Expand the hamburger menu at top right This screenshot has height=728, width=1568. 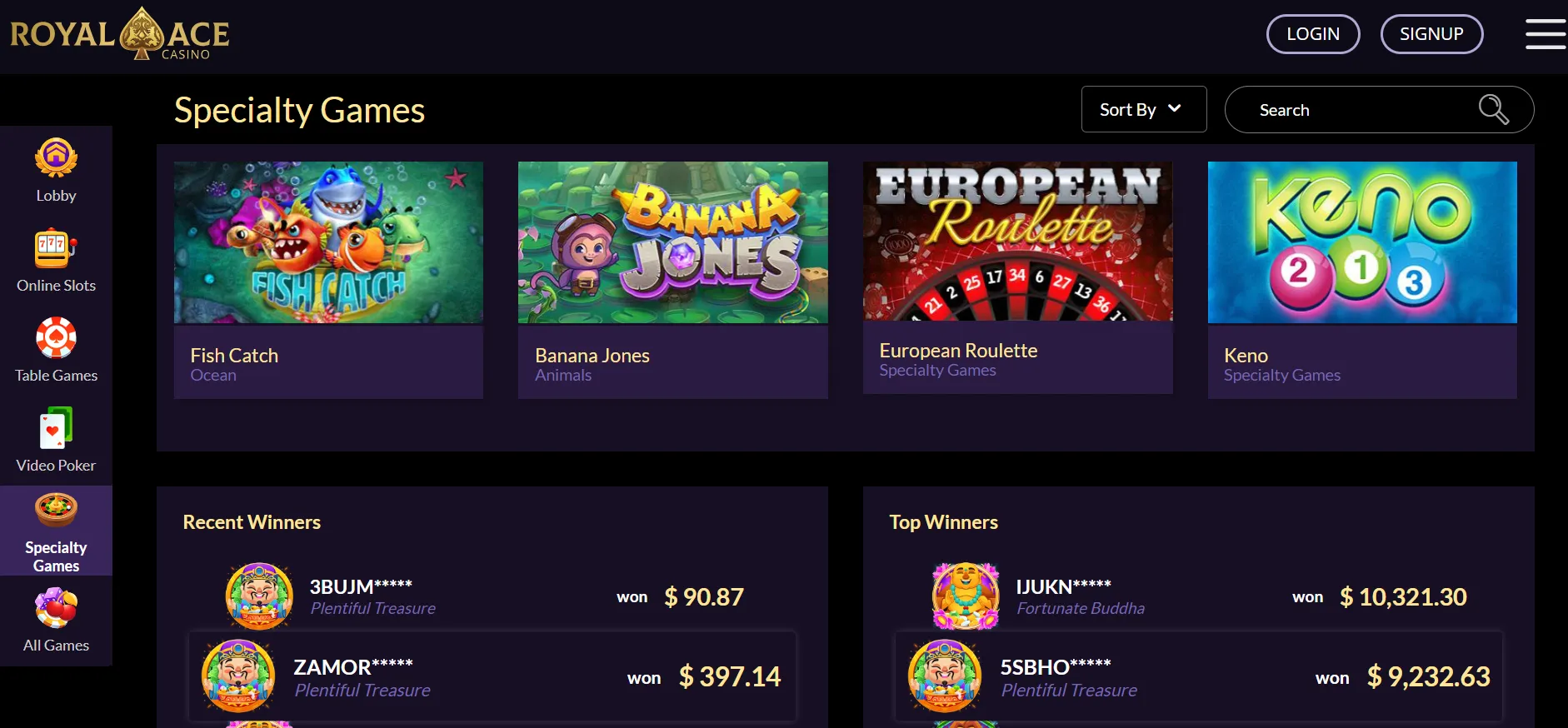point(1546,33)
